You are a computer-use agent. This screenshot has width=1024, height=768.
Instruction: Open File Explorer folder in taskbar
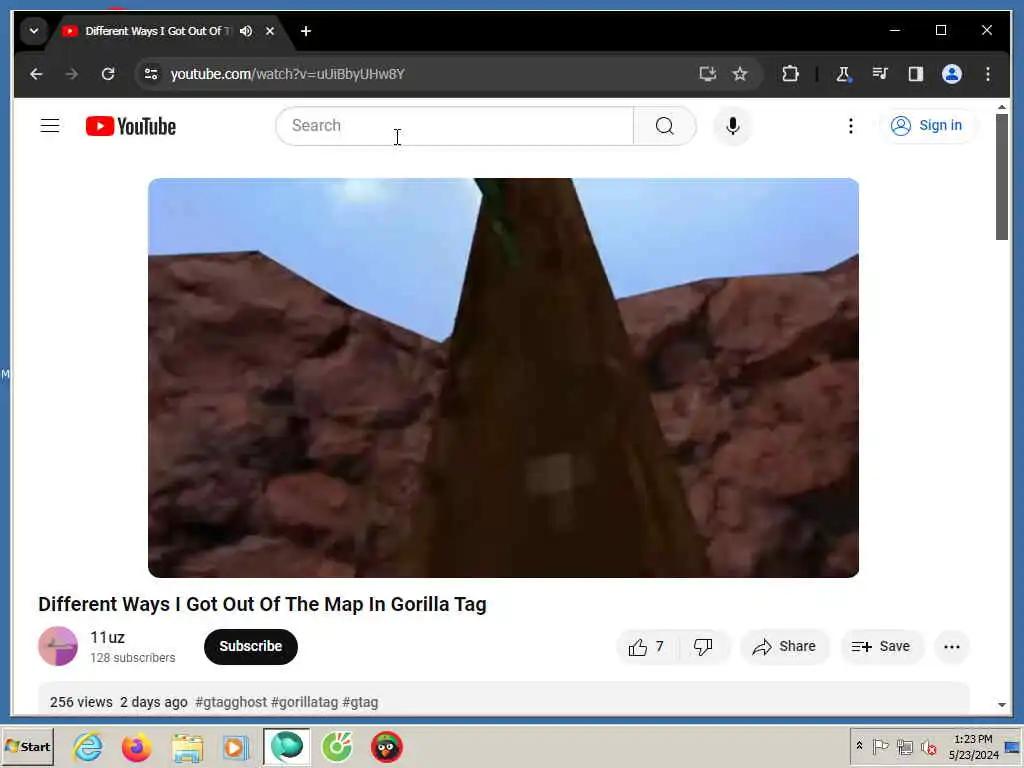(x=187, y=746)
